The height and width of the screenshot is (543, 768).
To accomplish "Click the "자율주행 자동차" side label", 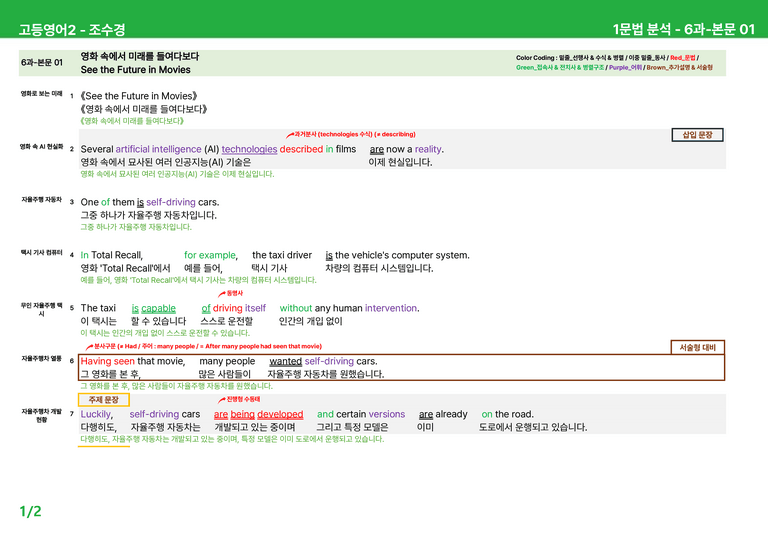I will pyautogui.click(x=41, y=199).
